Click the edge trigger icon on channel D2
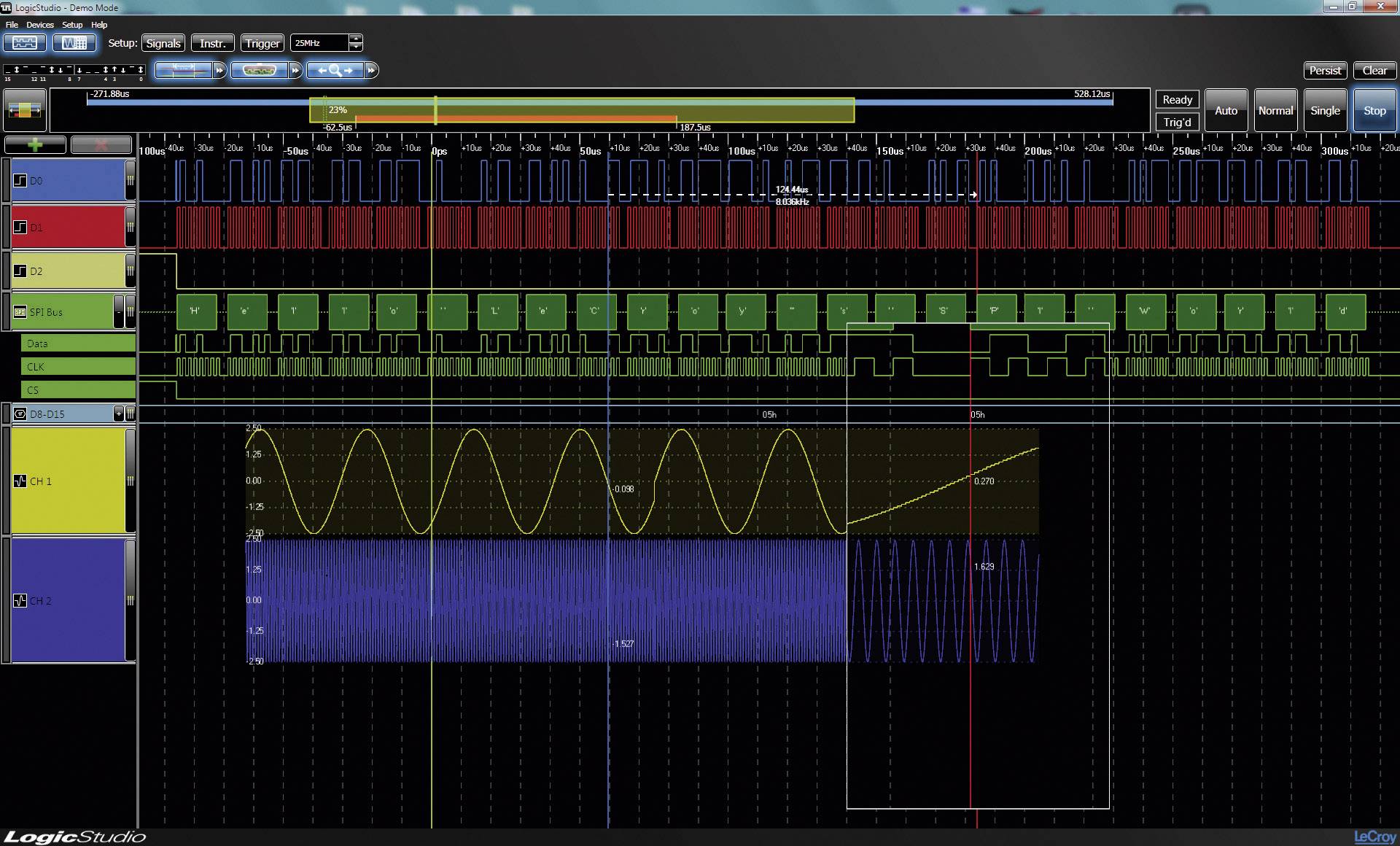Image resolution: width=1400 pixels, height=846 pixels. (20, 270)
